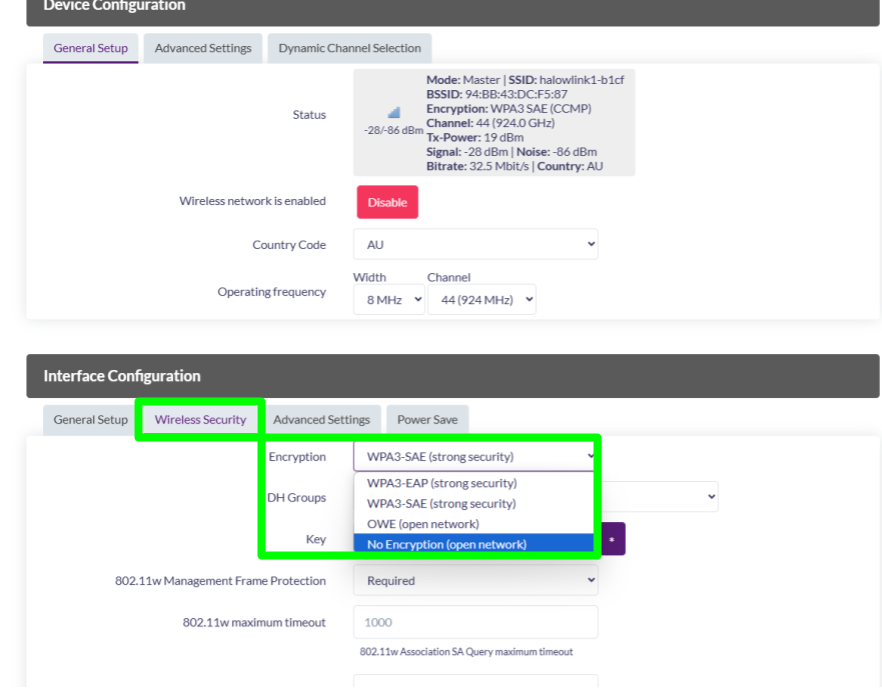Click the signal strength icon in Status

point(394,113)
